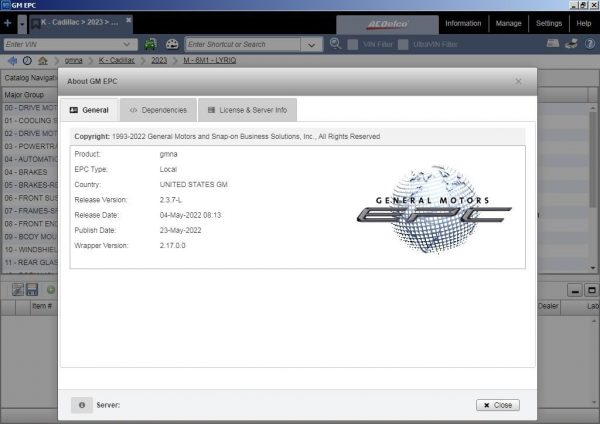The height and width of the screenshot is (424, 600).
Task: Click the Item # column header
Action: [42, 307]
